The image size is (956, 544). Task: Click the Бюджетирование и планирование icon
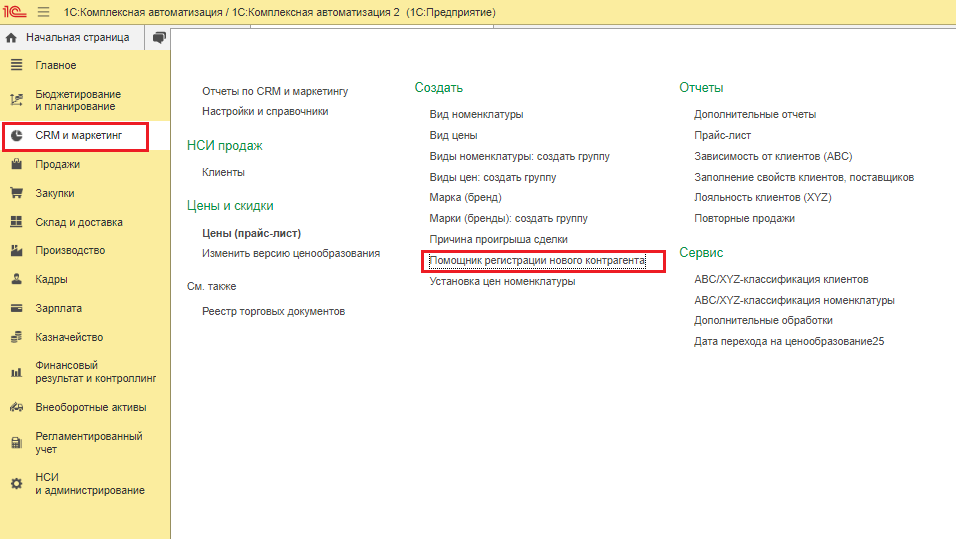point(16,100)
